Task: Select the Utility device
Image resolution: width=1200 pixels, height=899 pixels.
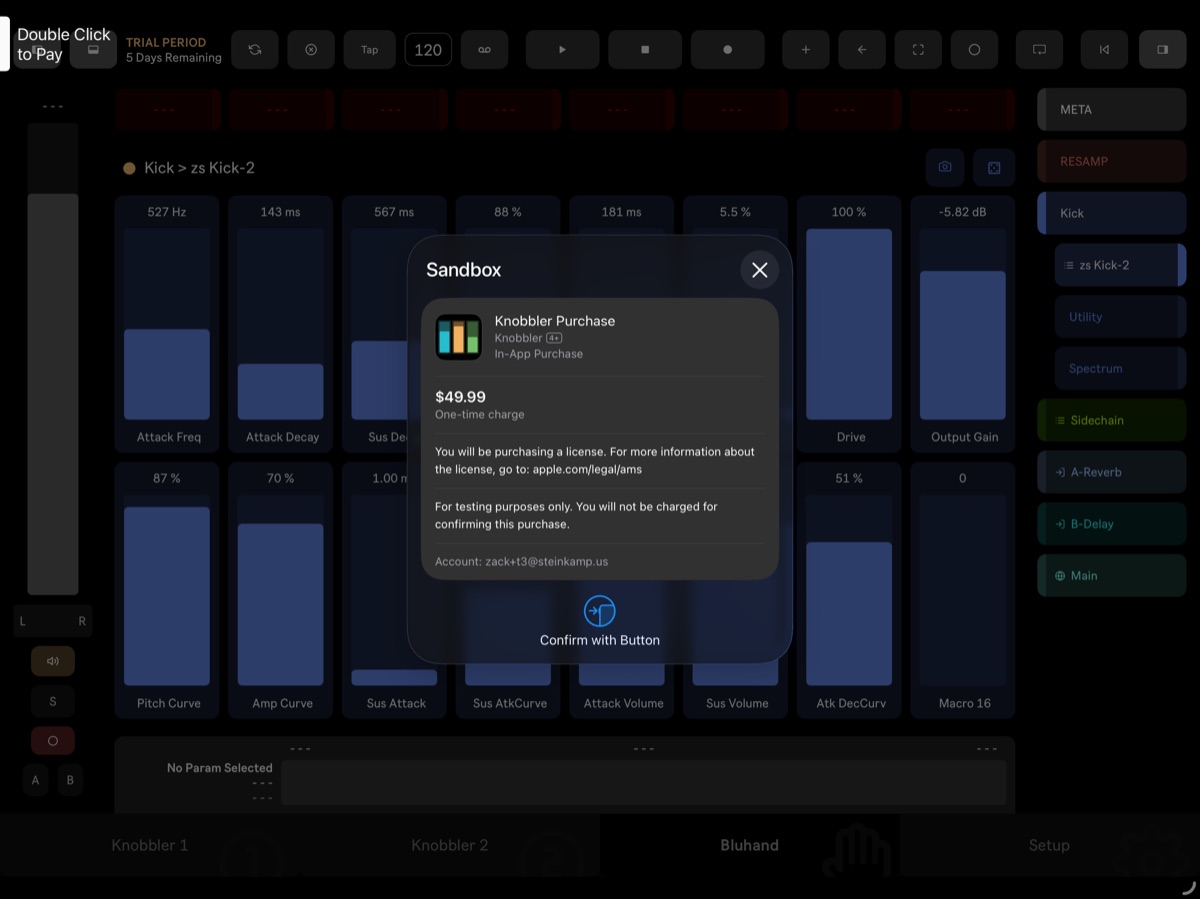Action: (x=1120, y=317)
